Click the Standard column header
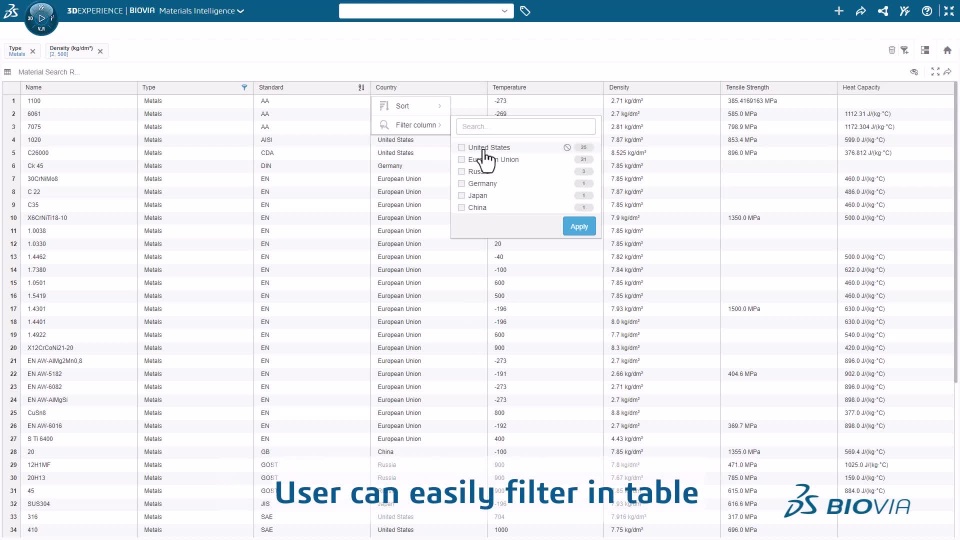This screenshot has width=960, height=540. (312, 88)
